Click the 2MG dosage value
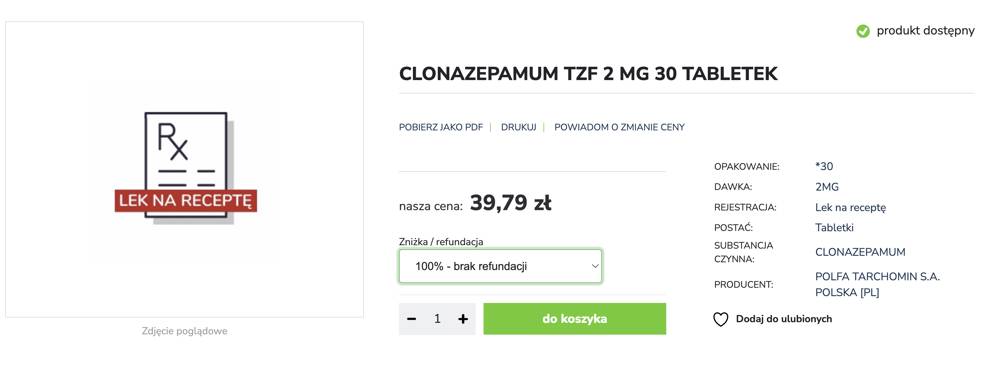 (827, 187)
